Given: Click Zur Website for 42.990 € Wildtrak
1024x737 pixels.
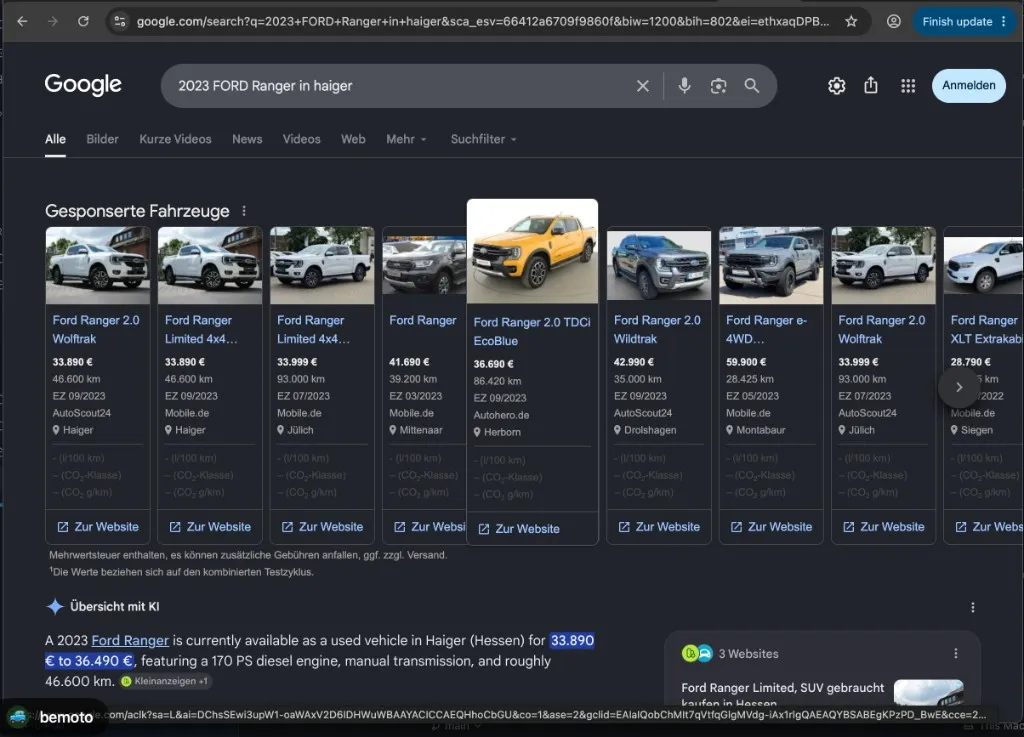Looking at the screenshot, I should point(659,527).
